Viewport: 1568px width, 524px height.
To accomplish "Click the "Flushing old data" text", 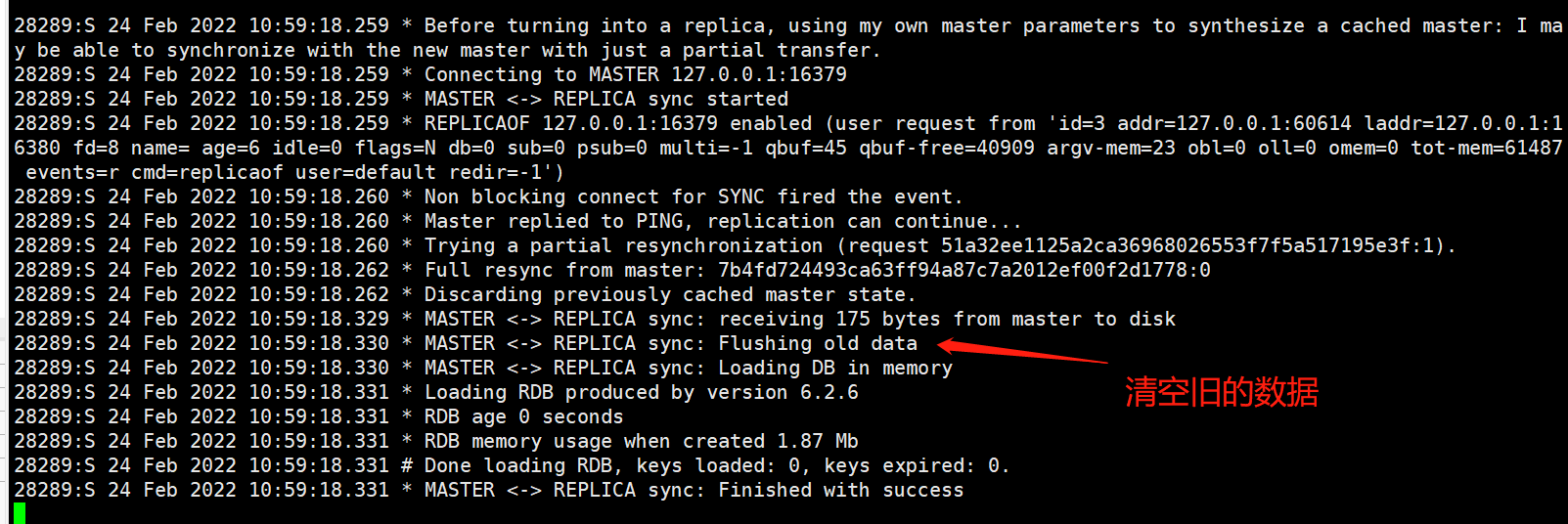I will click(x=818, y=343).
